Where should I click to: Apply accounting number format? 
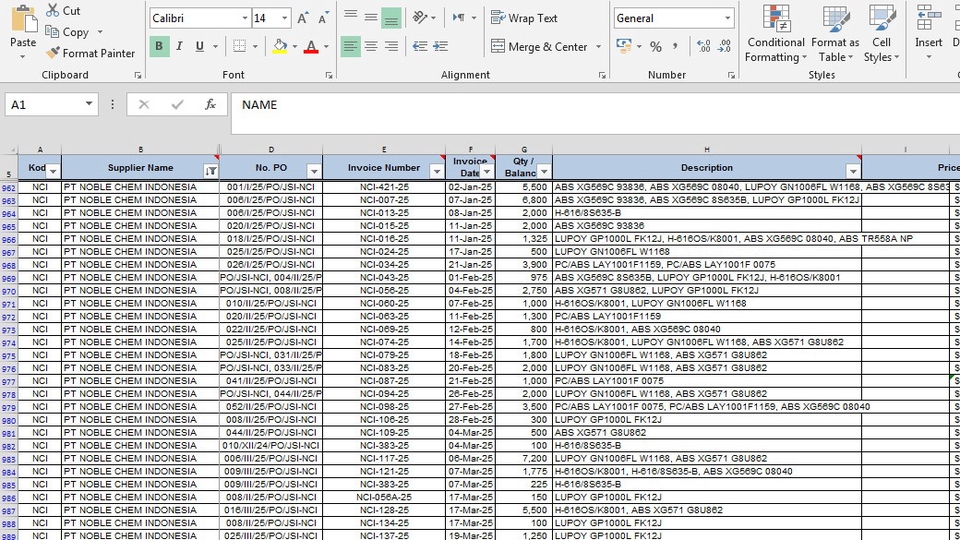[624, 46]
